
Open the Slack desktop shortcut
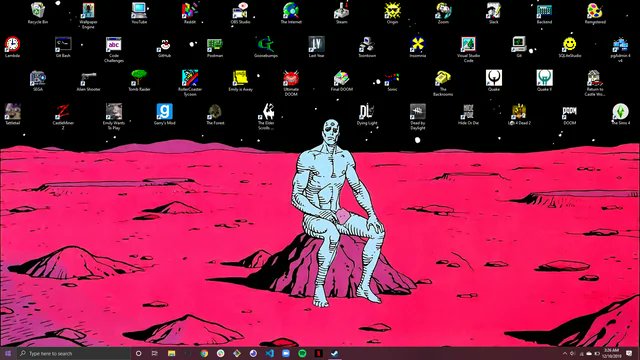point(493,13)
